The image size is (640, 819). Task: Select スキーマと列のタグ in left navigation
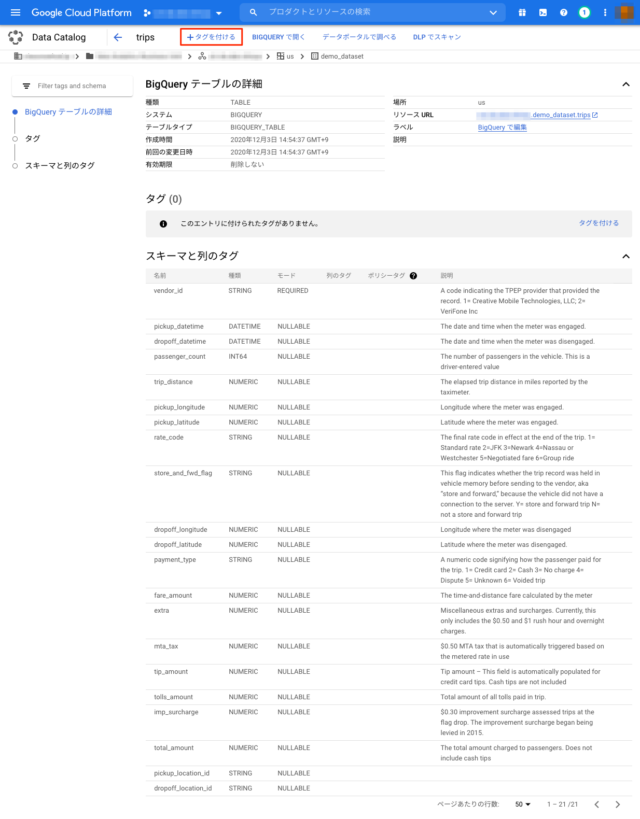60,165
